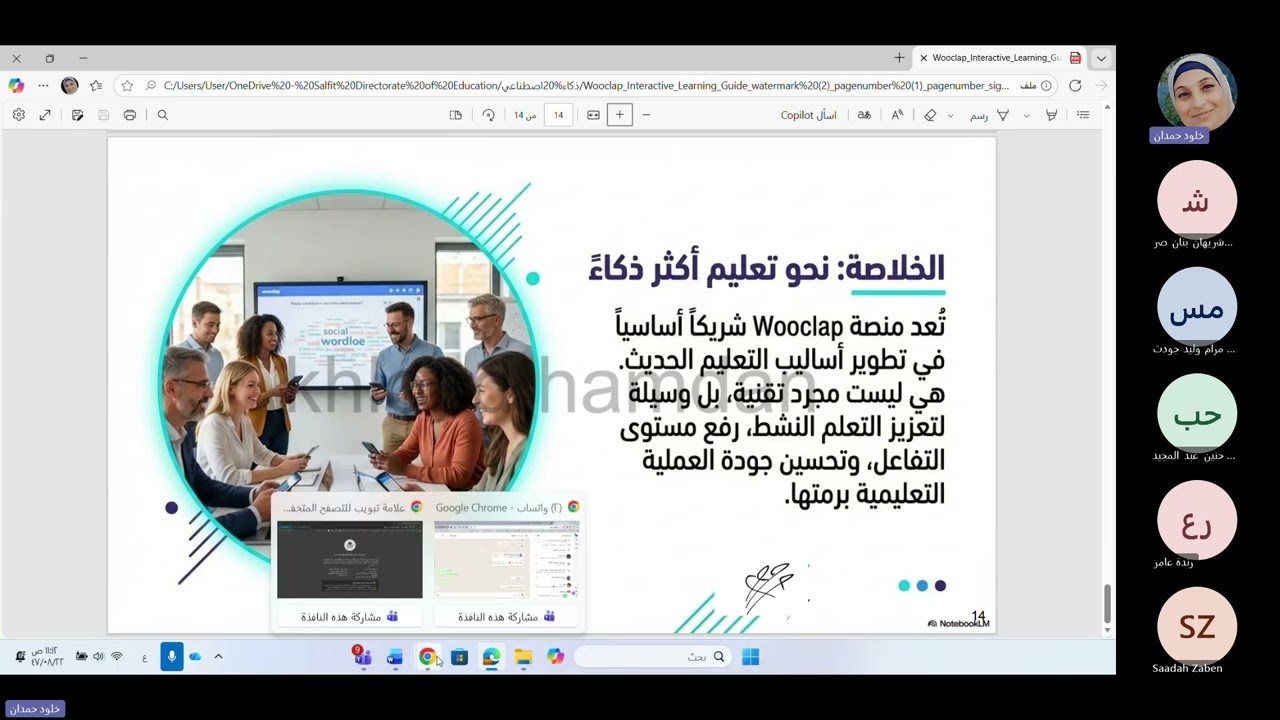1280x720 pixels.
Task: Select participant رندة عامر avatar
Action: click(1197, 520)
